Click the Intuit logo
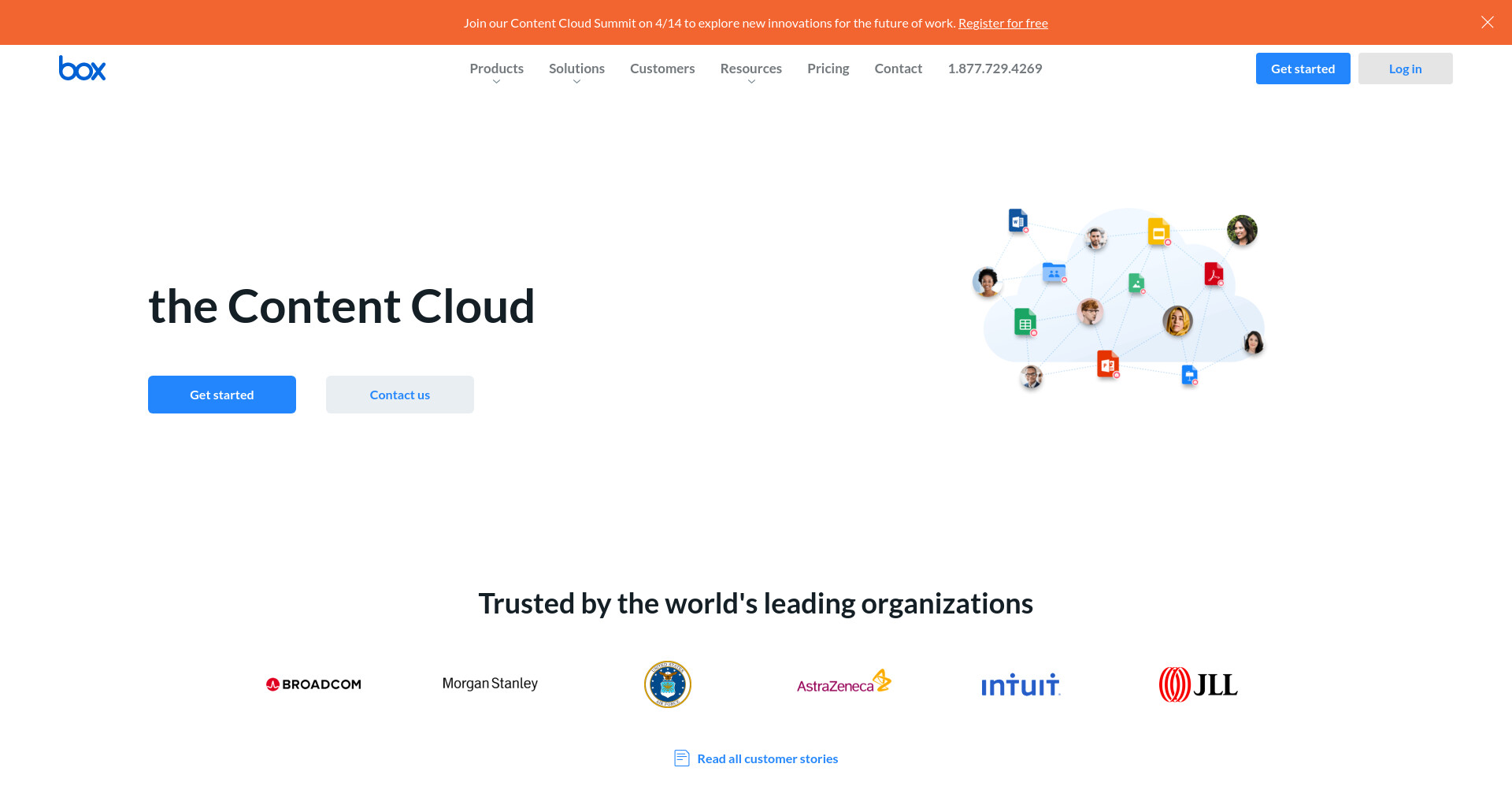The height and width of the screenshot is (786, 1512). [1021, 685]
